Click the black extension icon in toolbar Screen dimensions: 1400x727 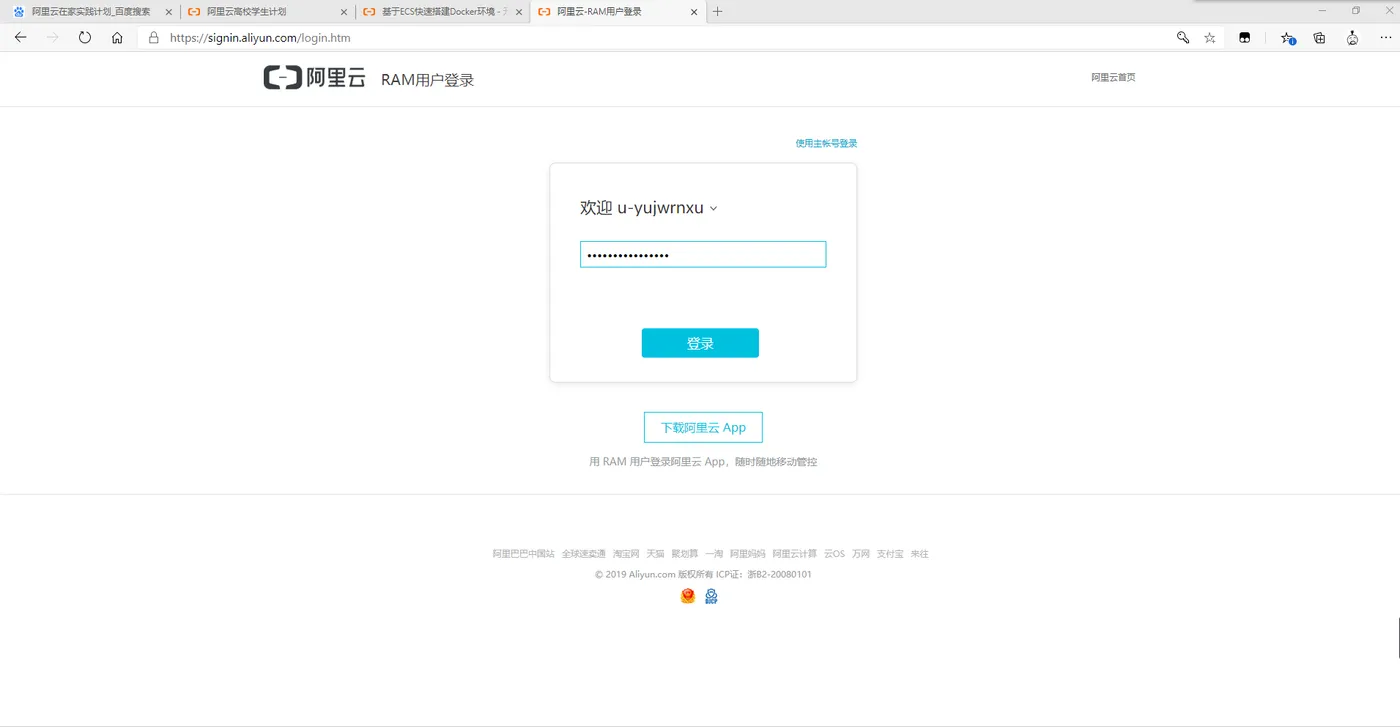pos(1245,38)
